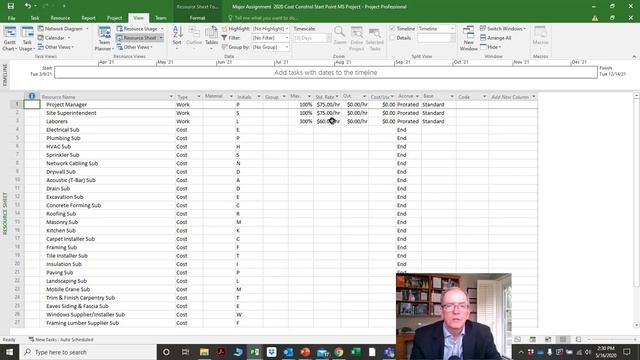Screen dimensions: 640x360
Task: Open the Team Planner view
Action: 104,39
